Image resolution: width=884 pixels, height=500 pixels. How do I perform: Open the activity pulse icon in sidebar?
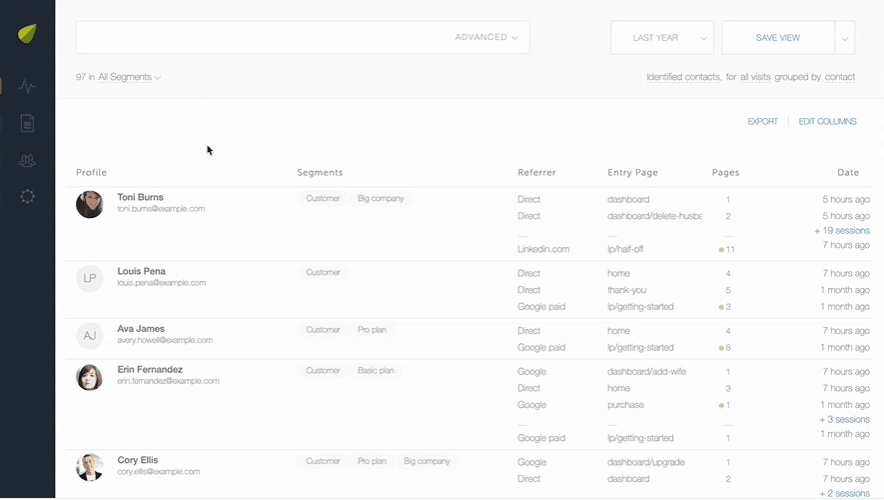coord(27,87)
